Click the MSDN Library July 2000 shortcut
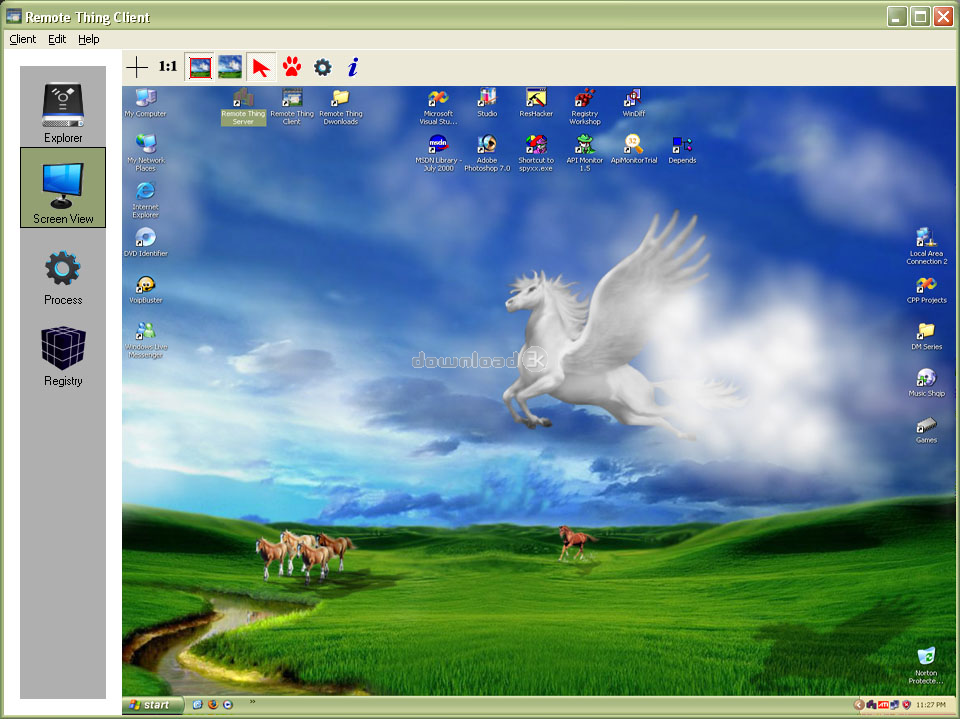 click(438, 153)
